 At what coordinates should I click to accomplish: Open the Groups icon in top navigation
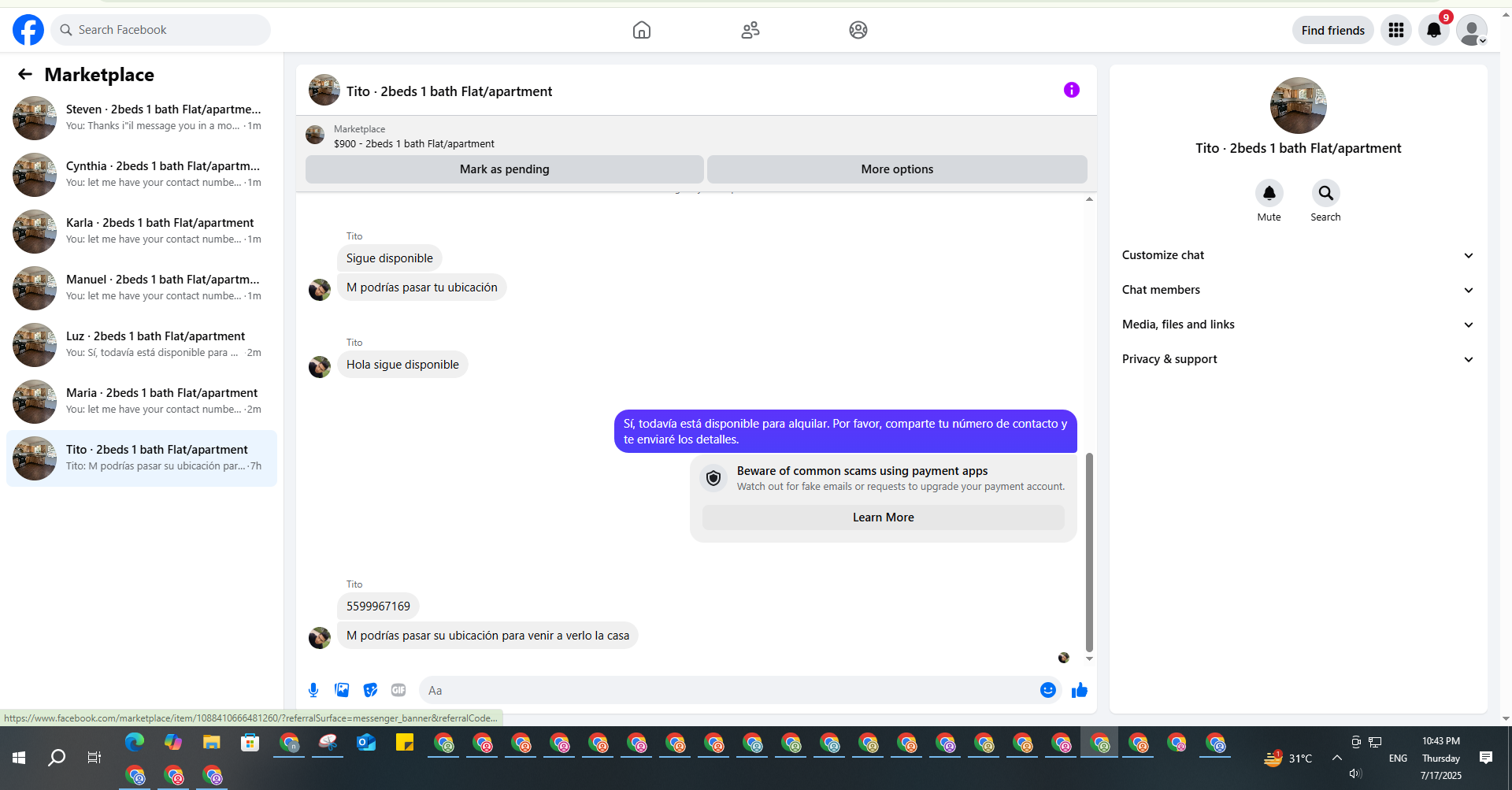click(858, 30)
